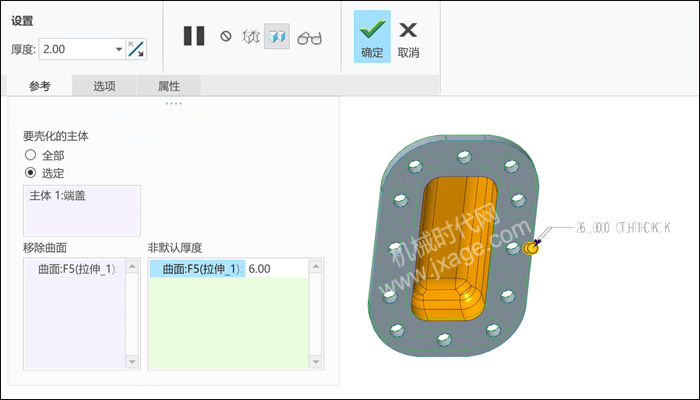The height and width of the screenshot is (400, 700).
Task: Cancel with the 取消 button
Action: (408, 39)
